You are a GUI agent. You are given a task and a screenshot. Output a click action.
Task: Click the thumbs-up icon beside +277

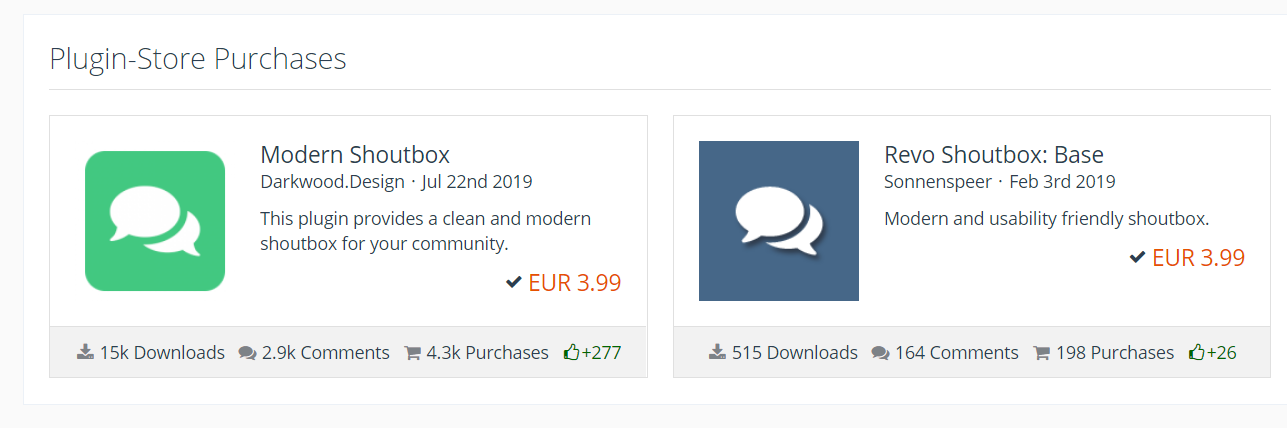click(571, 352)
